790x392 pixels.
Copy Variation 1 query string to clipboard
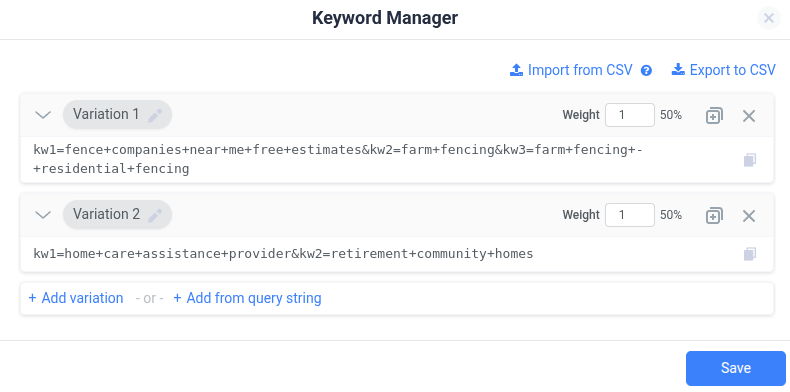point(750,160)
